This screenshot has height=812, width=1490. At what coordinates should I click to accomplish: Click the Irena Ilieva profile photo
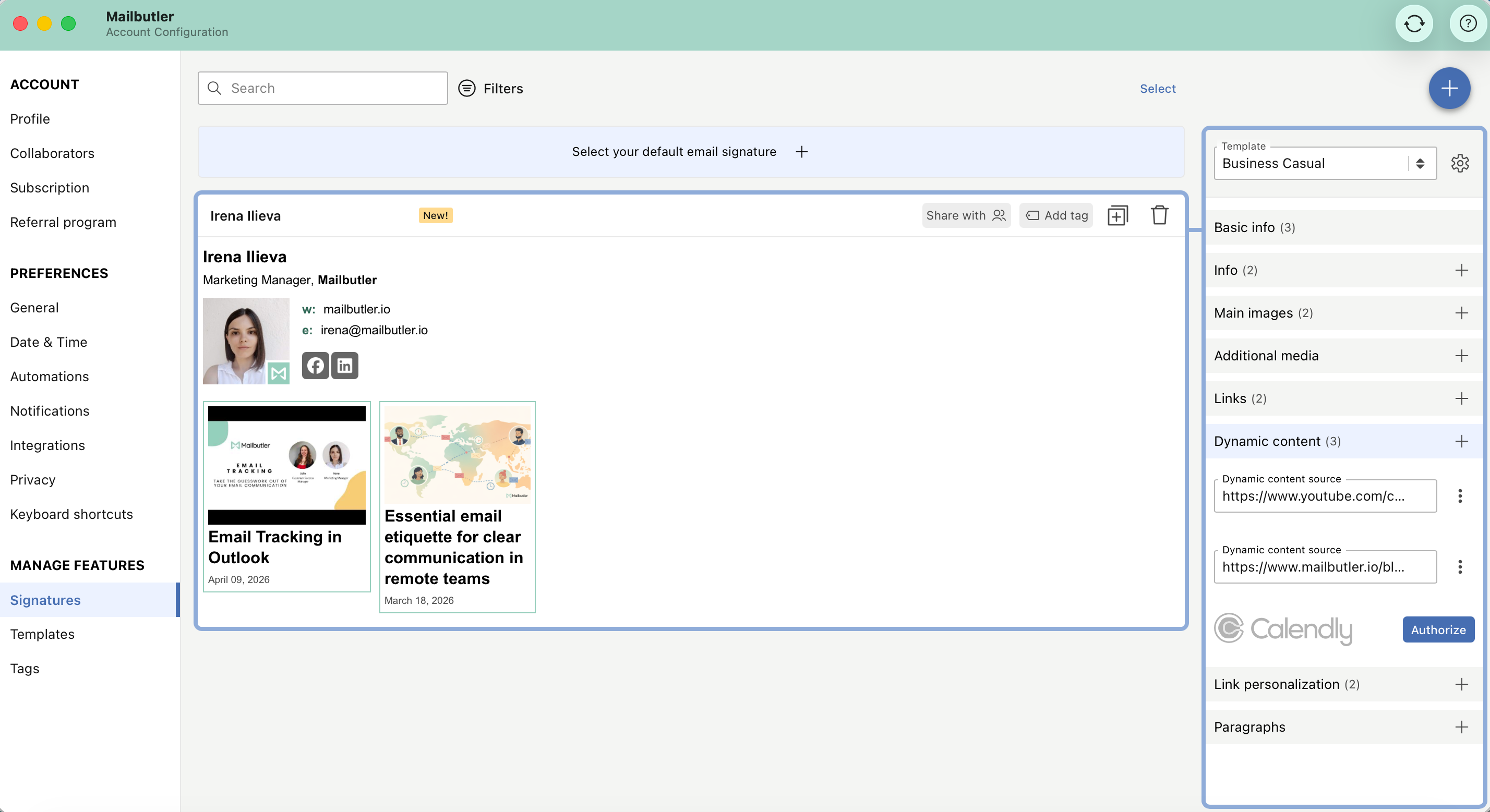(246, 341)
